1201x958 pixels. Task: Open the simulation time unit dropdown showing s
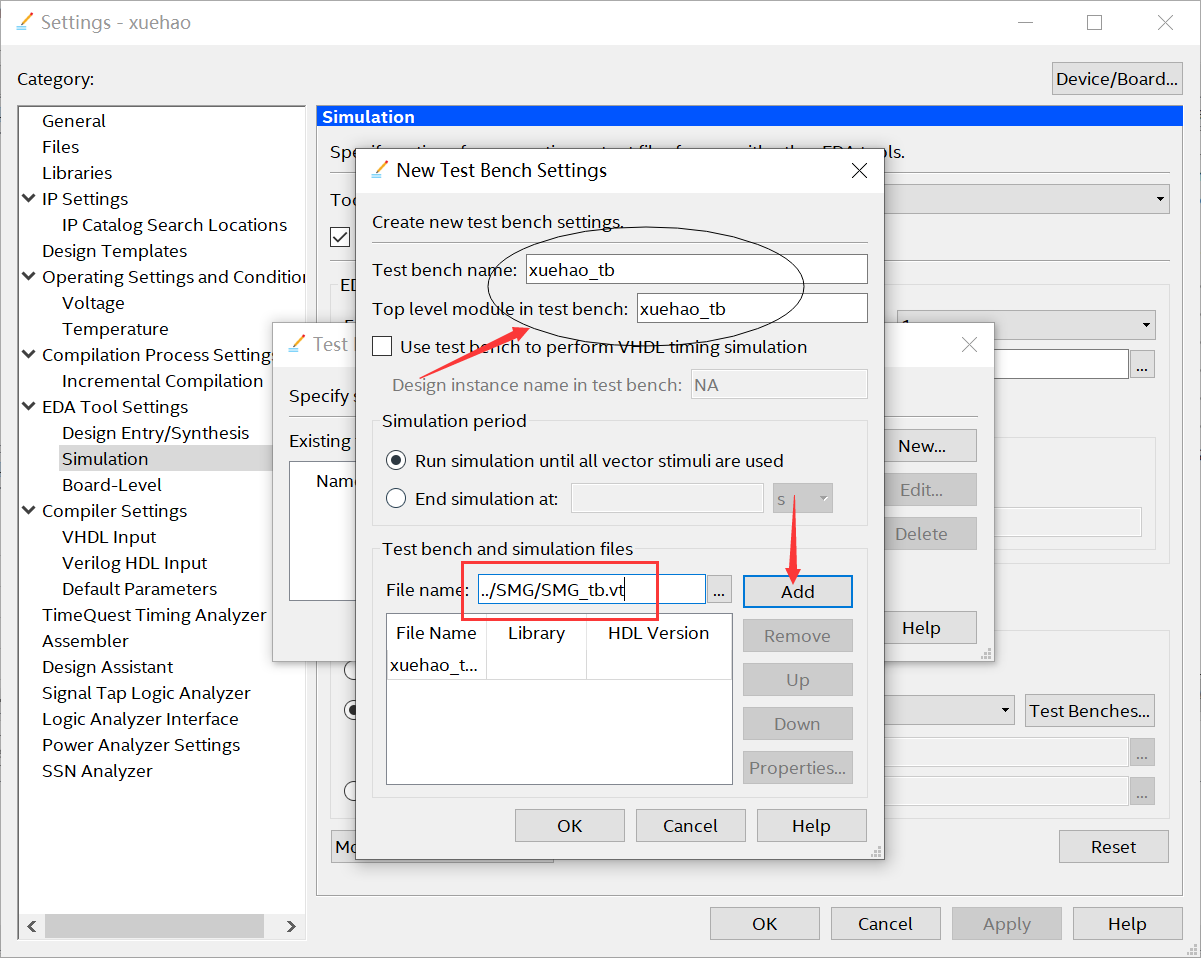(802, 498)
